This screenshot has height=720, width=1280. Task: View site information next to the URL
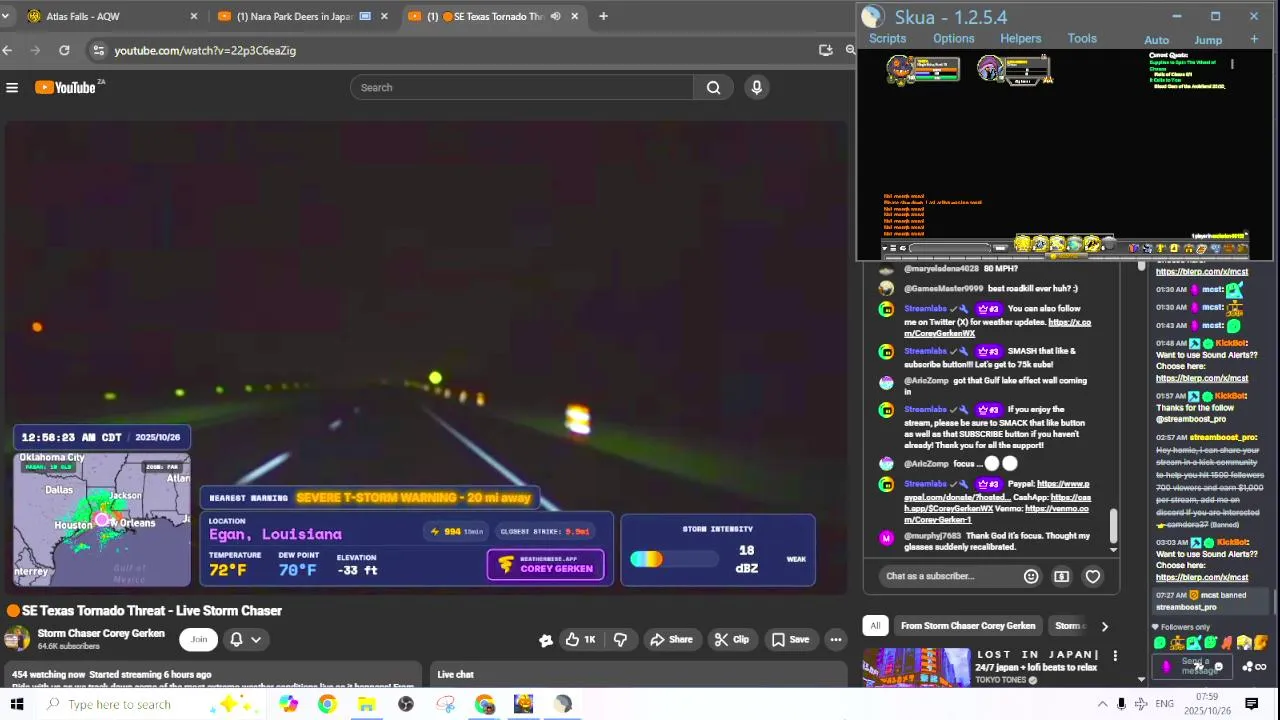click(97, 50)
